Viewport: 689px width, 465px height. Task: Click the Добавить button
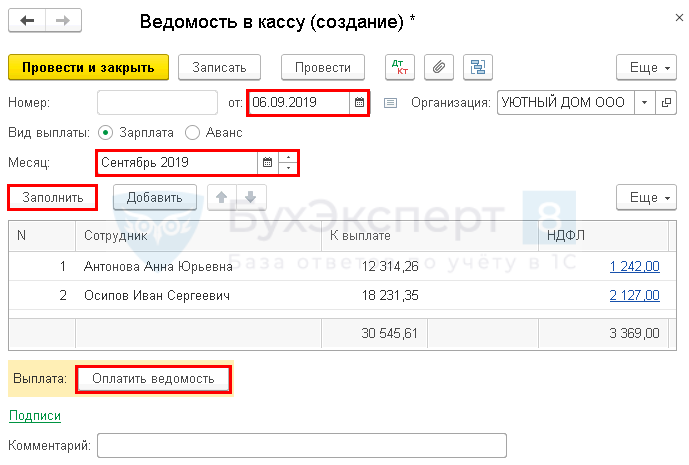(x=155, y=197)
